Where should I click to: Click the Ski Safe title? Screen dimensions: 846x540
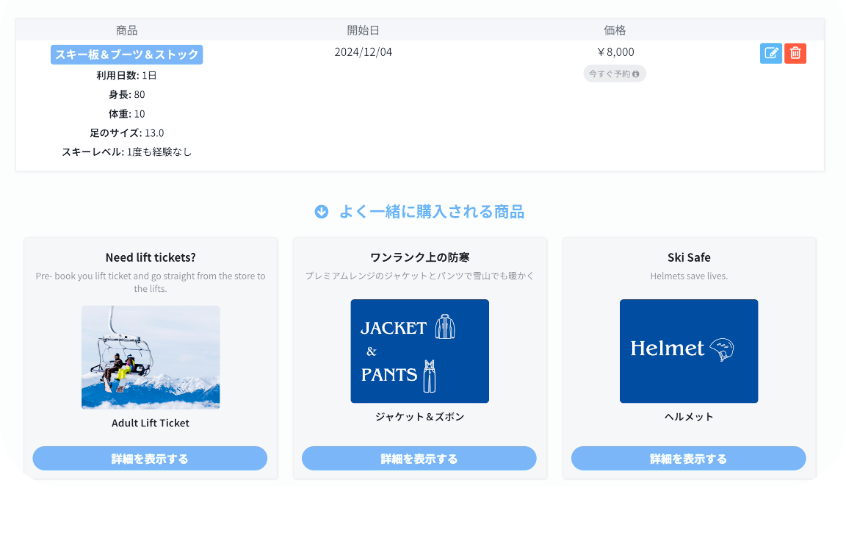point(689,257)
